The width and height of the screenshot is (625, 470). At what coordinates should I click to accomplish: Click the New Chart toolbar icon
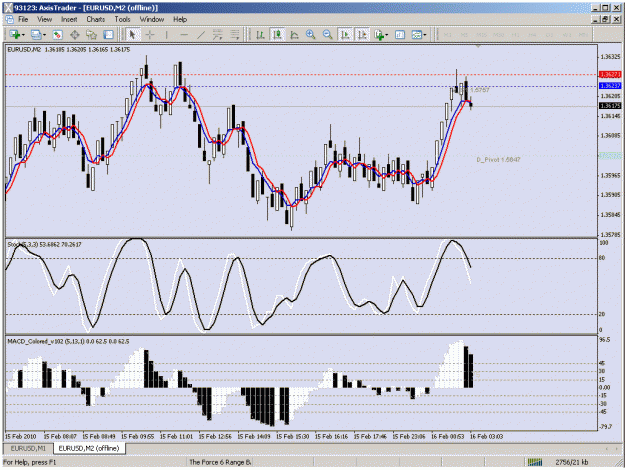pyautogui.click(x=15, y=35)
